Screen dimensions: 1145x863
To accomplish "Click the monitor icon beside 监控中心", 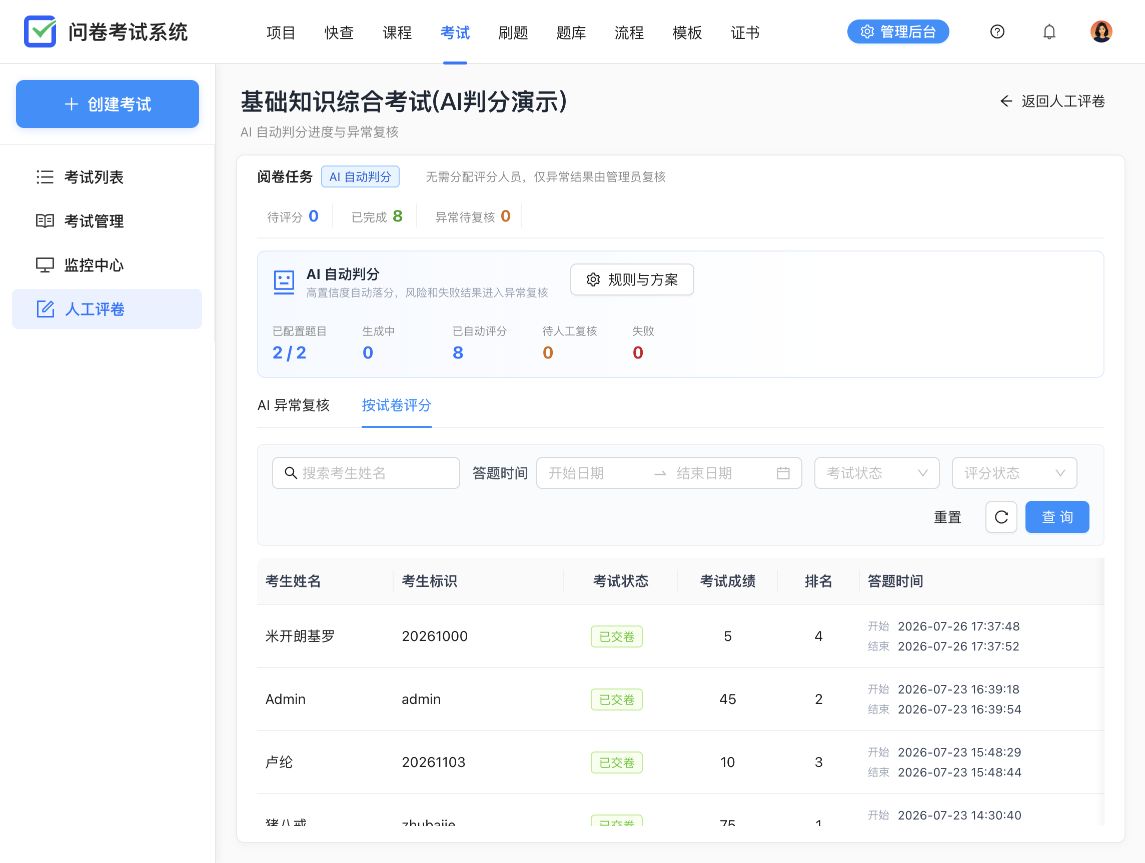I will [45, 265].
